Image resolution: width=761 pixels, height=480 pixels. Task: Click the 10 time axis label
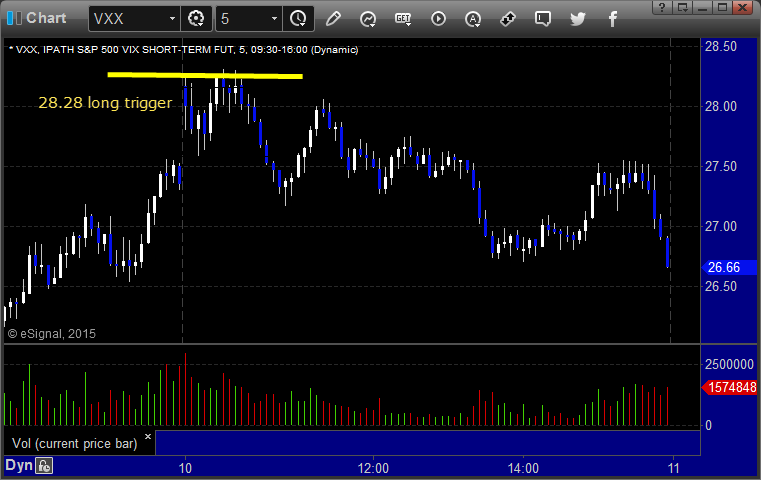pyautogui.click(x=185, y=468)
